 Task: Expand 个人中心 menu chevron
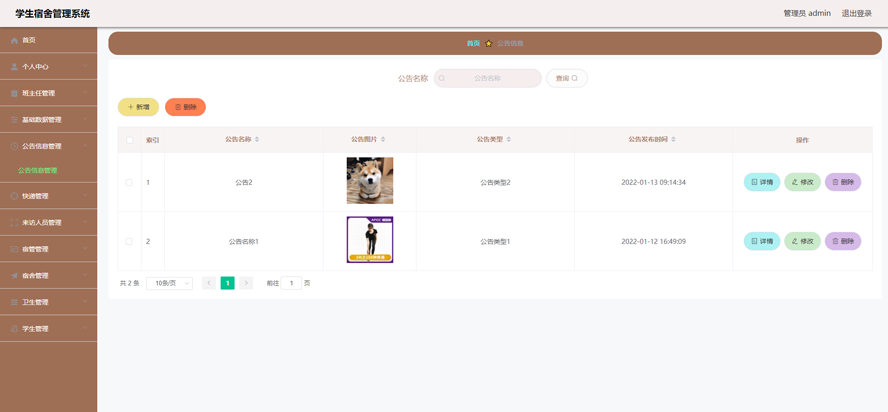(x=85, y=66)
